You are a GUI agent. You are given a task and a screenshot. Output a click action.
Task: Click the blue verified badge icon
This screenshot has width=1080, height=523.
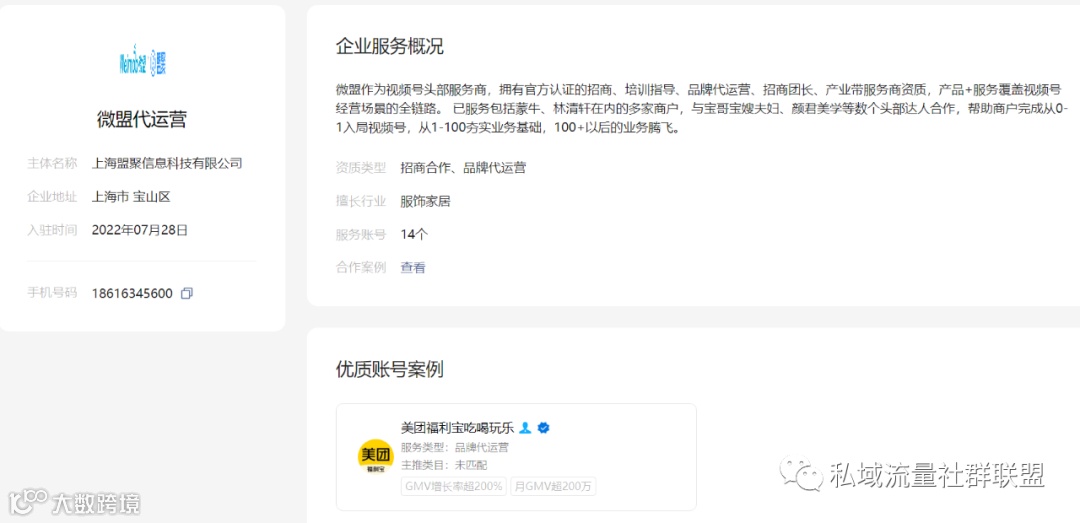[x=543, y=428]
